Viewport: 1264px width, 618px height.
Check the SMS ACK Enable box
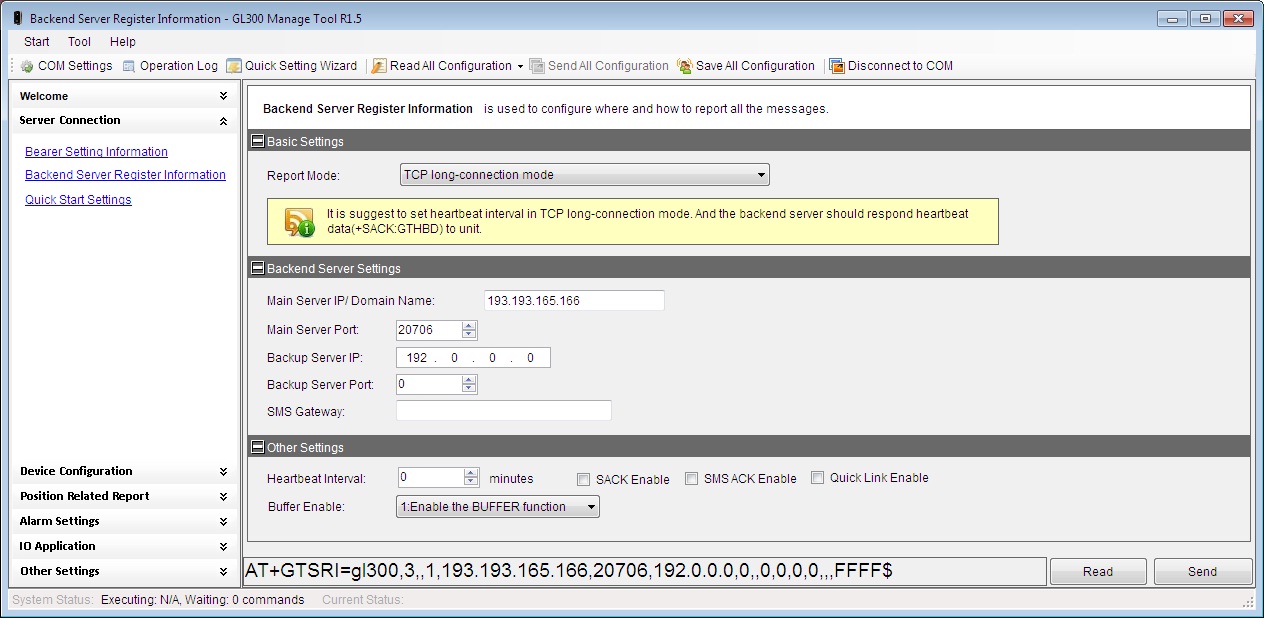692,479
